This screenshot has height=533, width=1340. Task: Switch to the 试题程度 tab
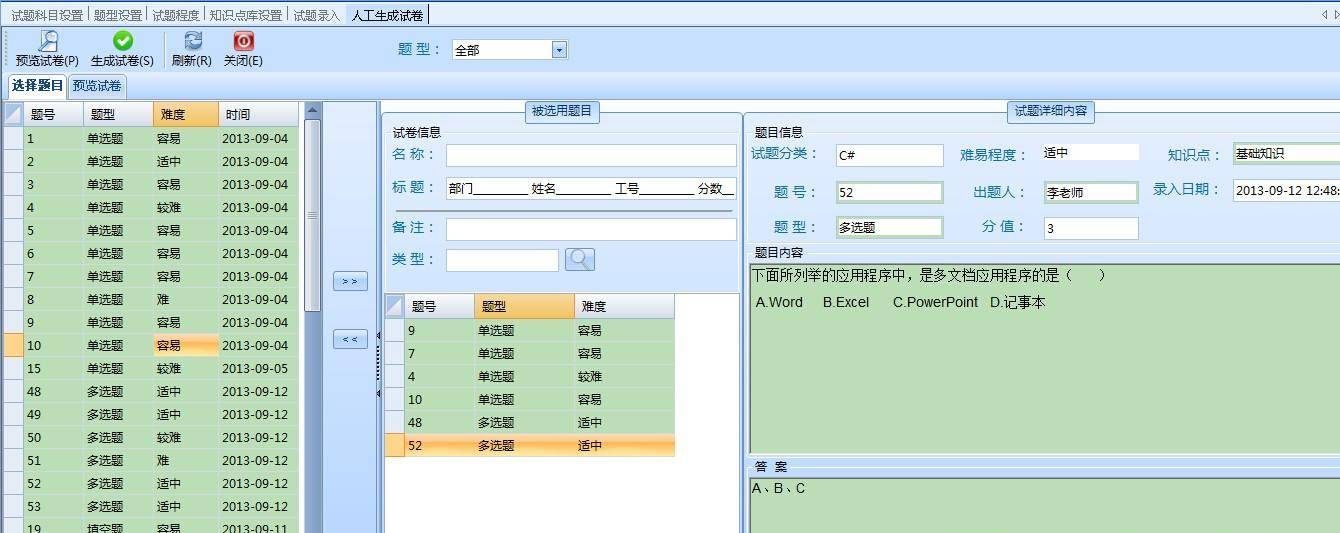click(x=176, y=15)
